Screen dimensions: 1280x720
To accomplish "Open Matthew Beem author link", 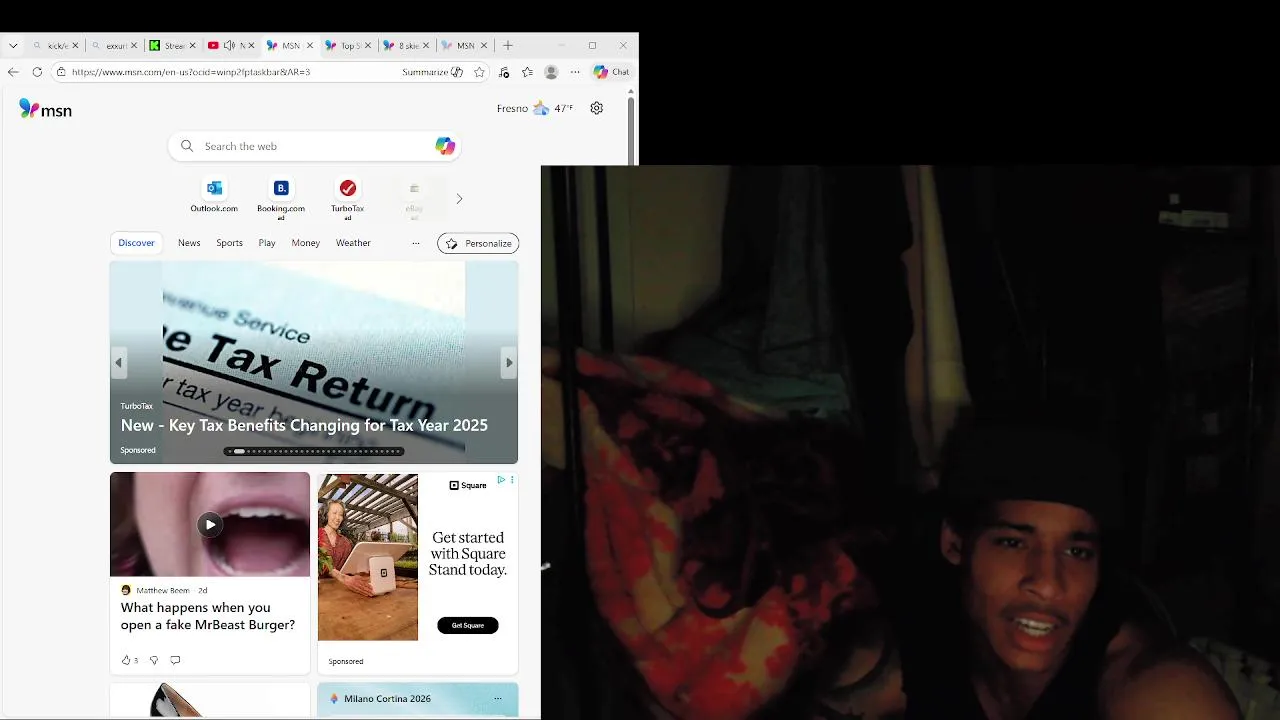I will click(x=163, y=590).
